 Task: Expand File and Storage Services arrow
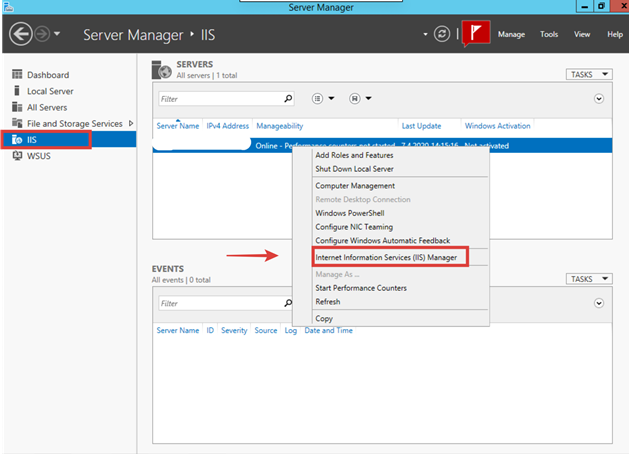coord(131,123)
